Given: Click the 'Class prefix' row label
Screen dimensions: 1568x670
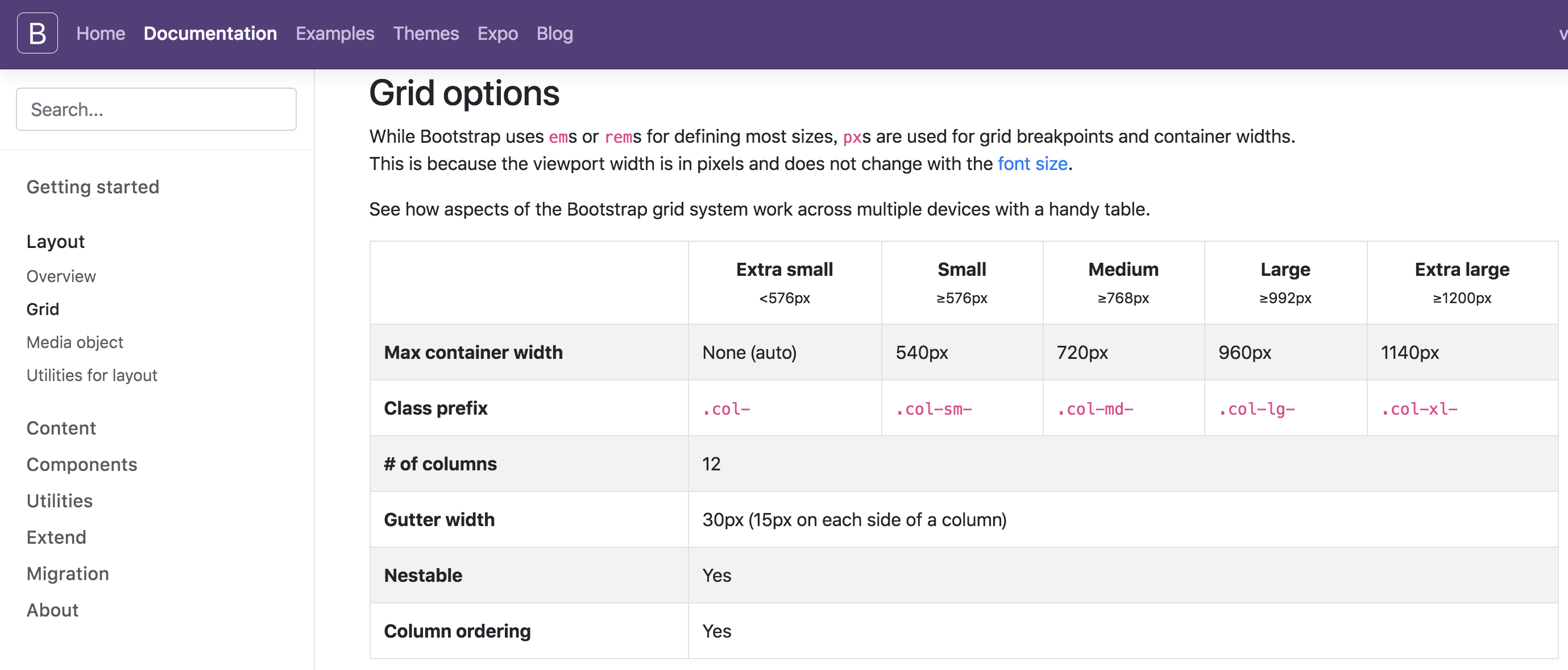Looking at the screenshot, I should [x=436, y=408].
